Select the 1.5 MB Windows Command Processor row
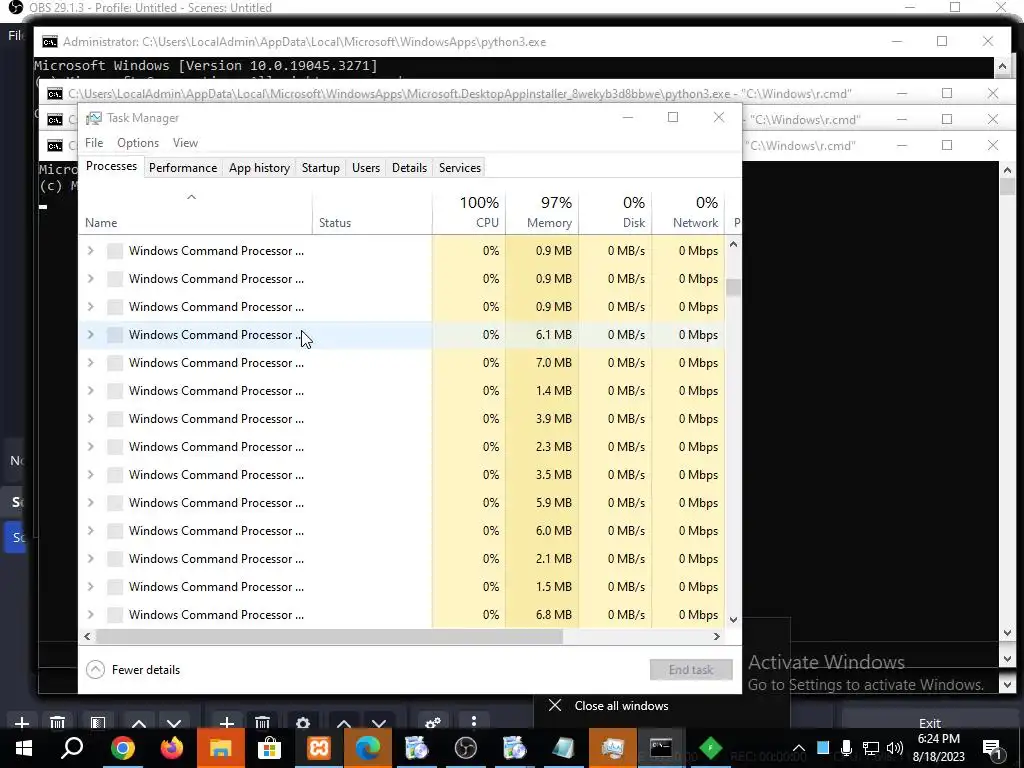This screenshot has height=768, width=1024. pyautogui.click(x=402, y=586)
